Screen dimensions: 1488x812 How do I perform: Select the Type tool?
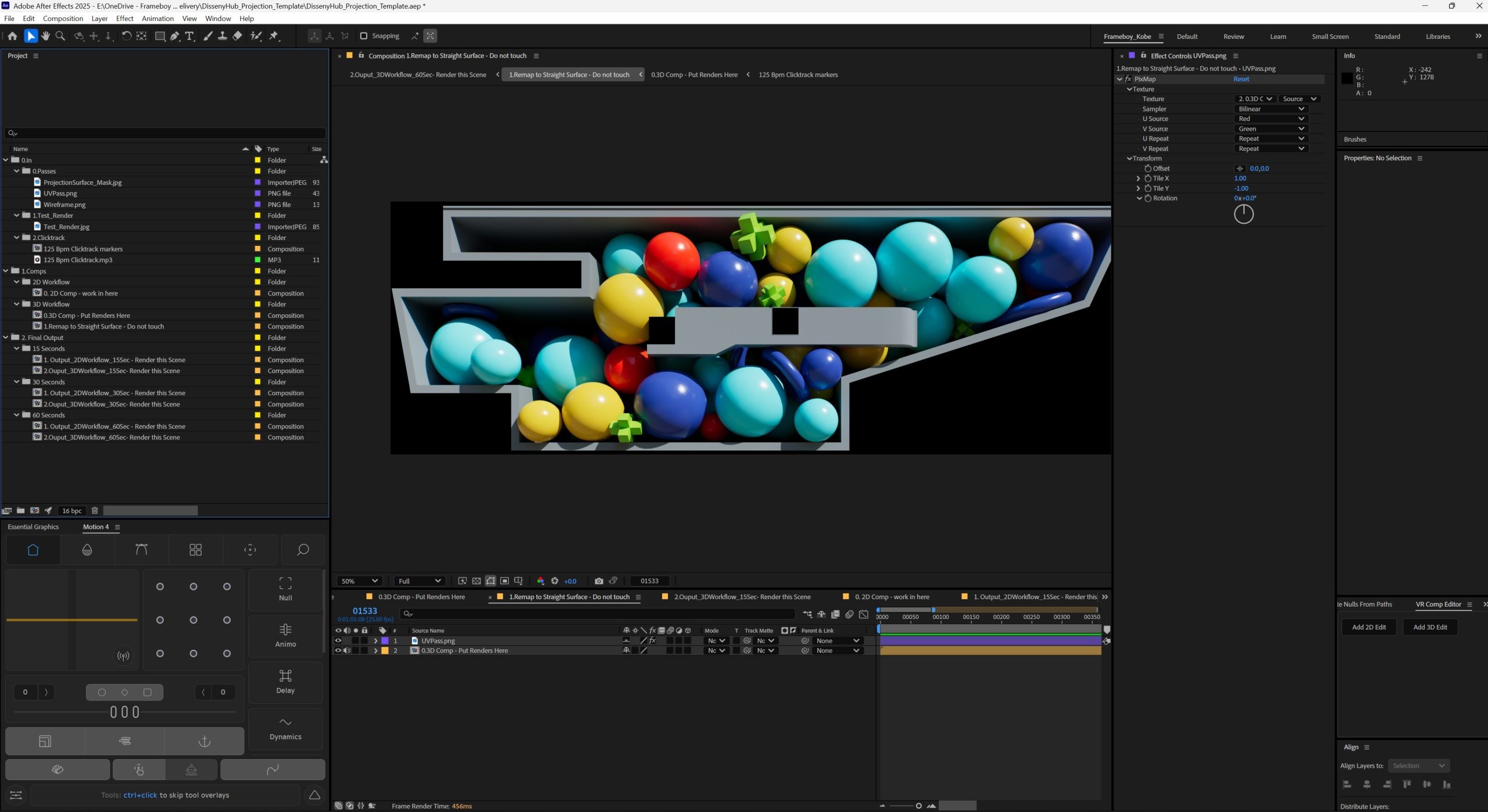[189, 36]
